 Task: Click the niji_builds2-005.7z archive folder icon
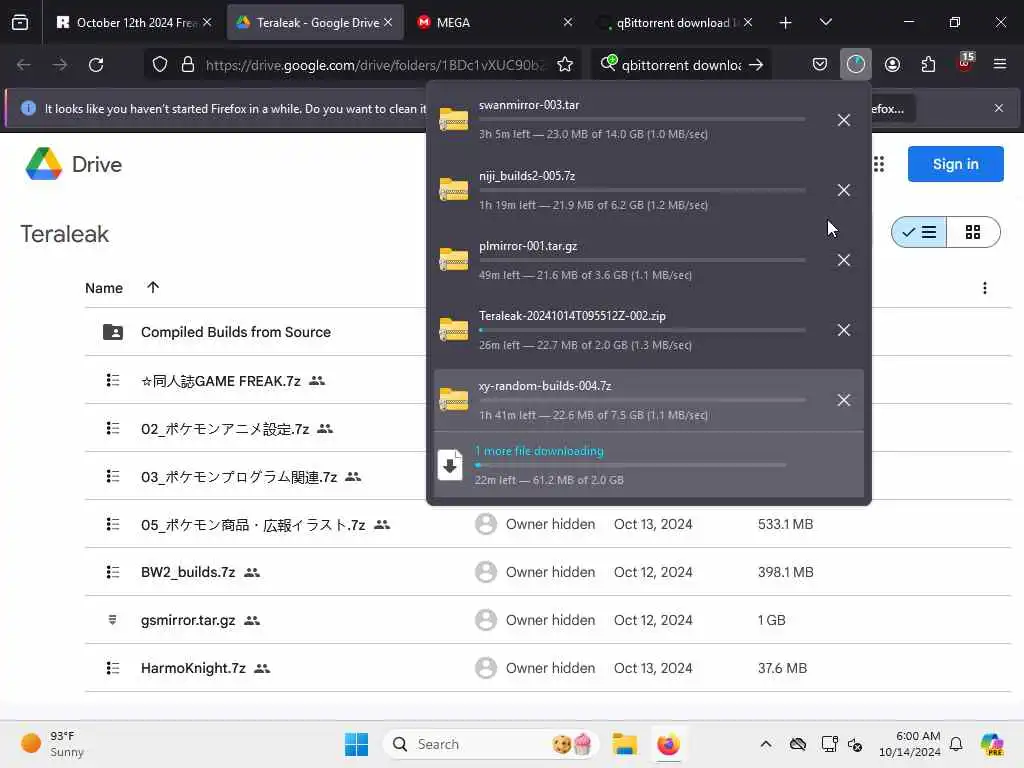pos(454,189)
